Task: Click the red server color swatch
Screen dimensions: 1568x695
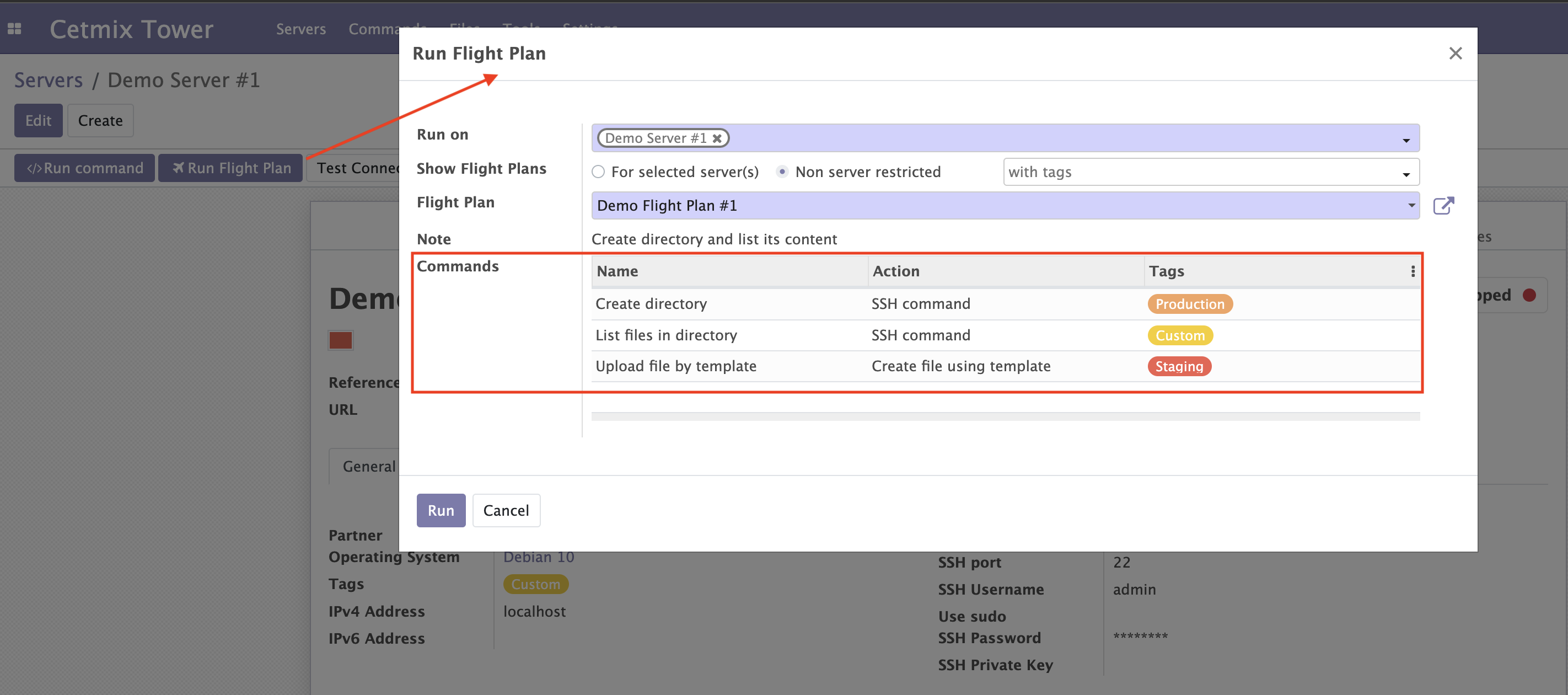Action: tap(340, 340)
